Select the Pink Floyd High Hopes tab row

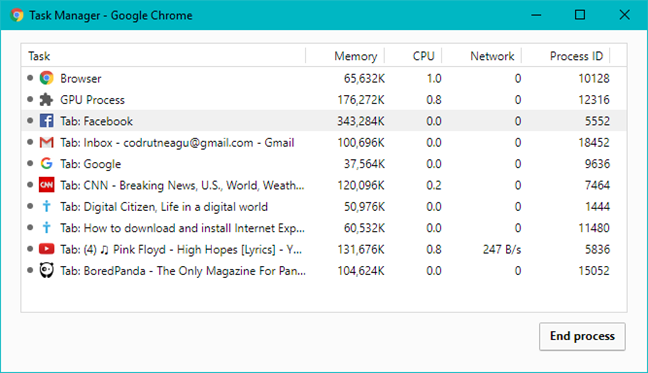point(324,249)
